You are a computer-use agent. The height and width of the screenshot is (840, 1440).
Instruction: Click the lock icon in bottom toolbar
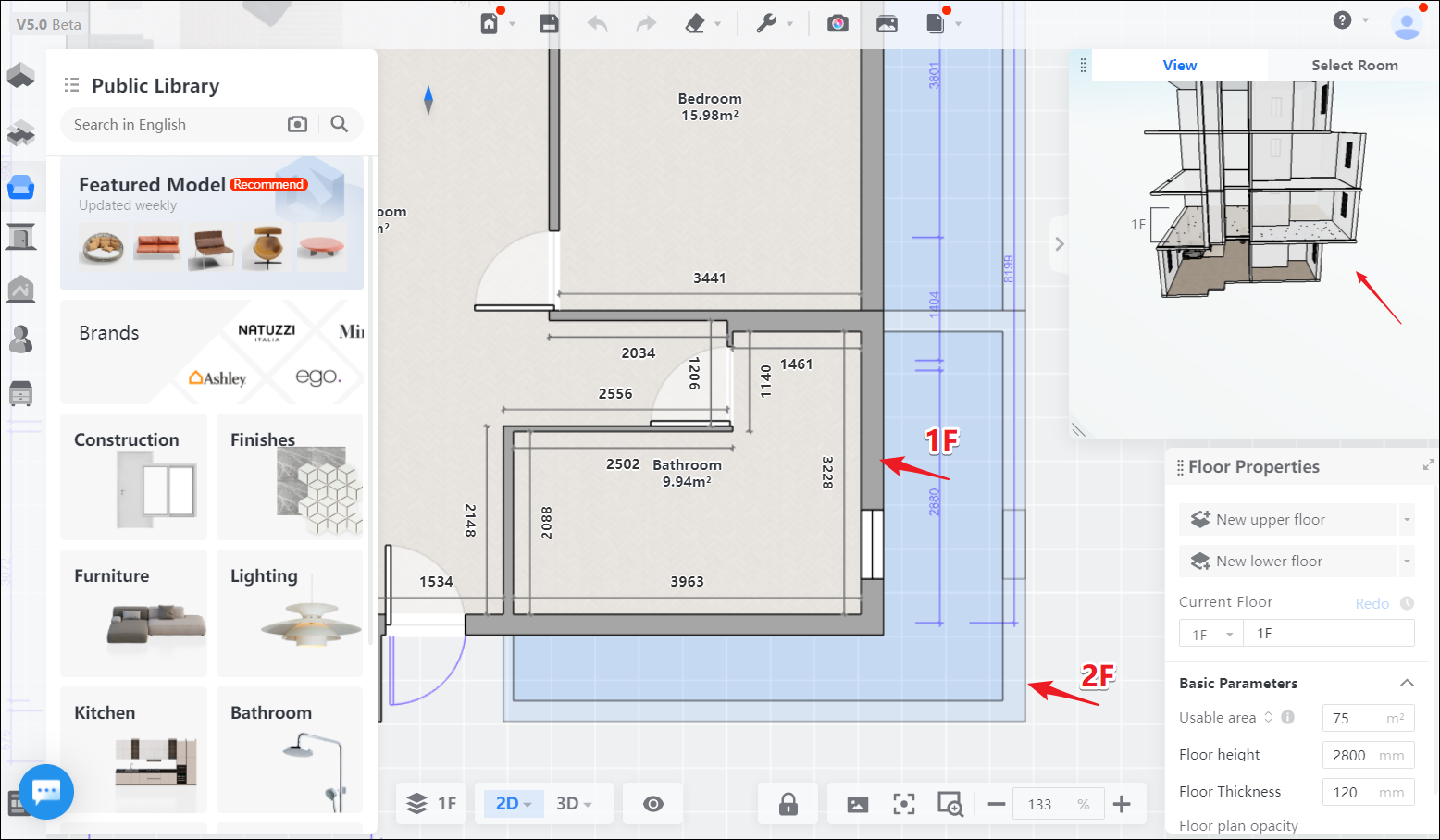pos(788,804)
